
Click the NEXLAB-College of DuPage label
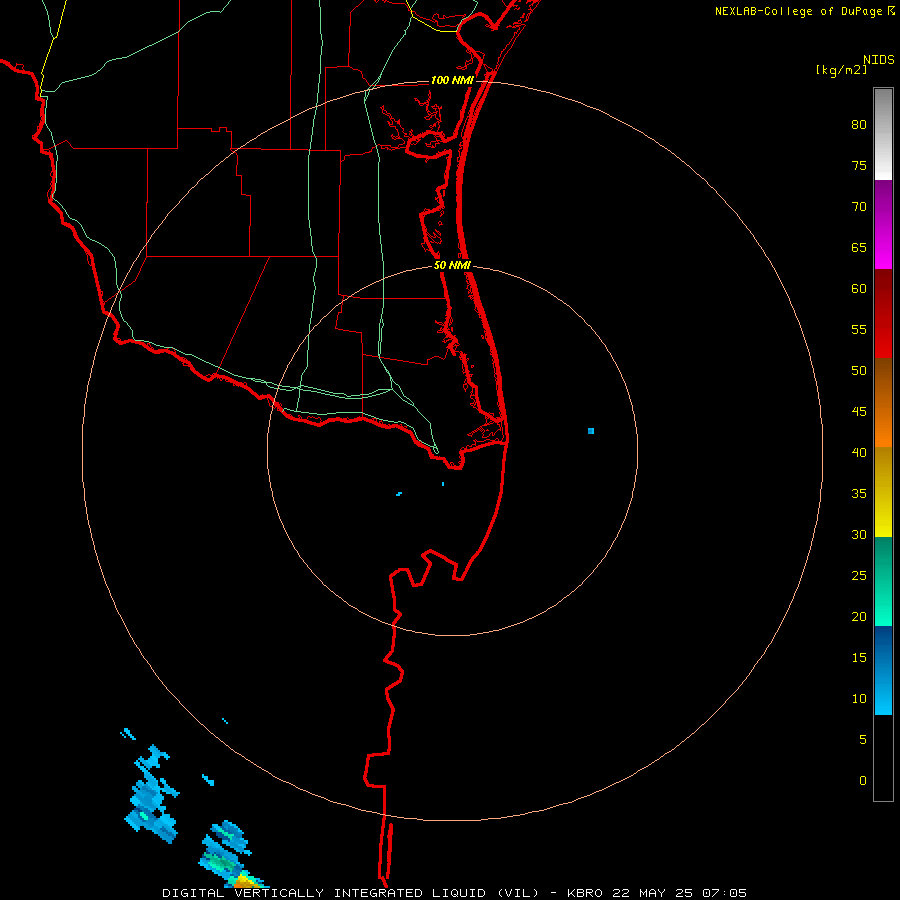[798, 11]
